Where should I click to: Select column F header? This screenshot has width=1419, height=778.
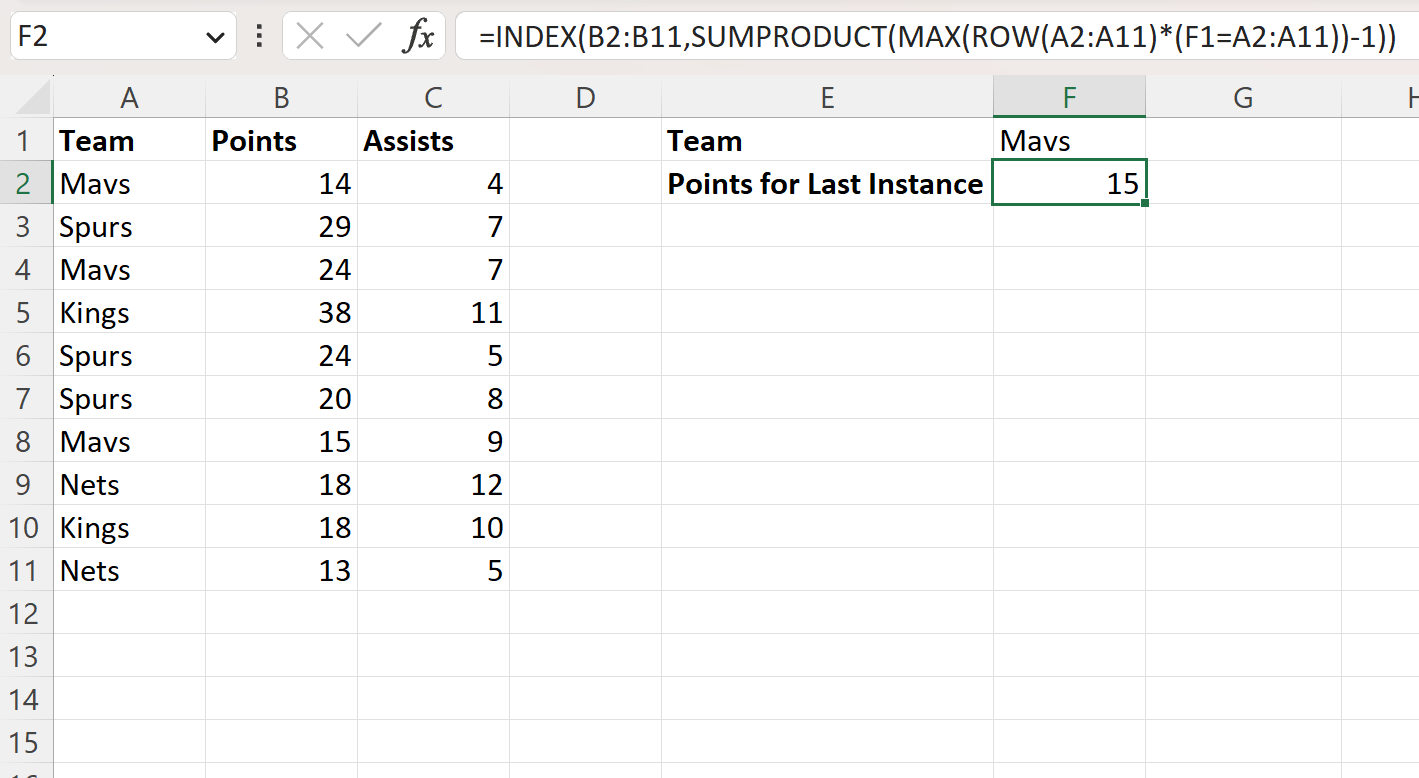[x=1069, y=97]
